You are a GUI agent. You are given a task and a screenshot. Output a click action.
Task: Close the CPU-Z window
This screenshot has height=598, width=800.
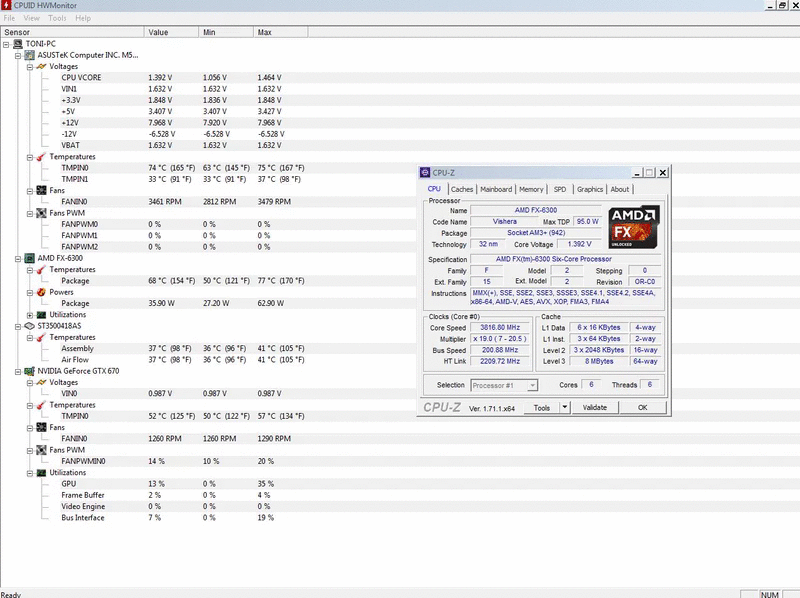pos(663,172)
